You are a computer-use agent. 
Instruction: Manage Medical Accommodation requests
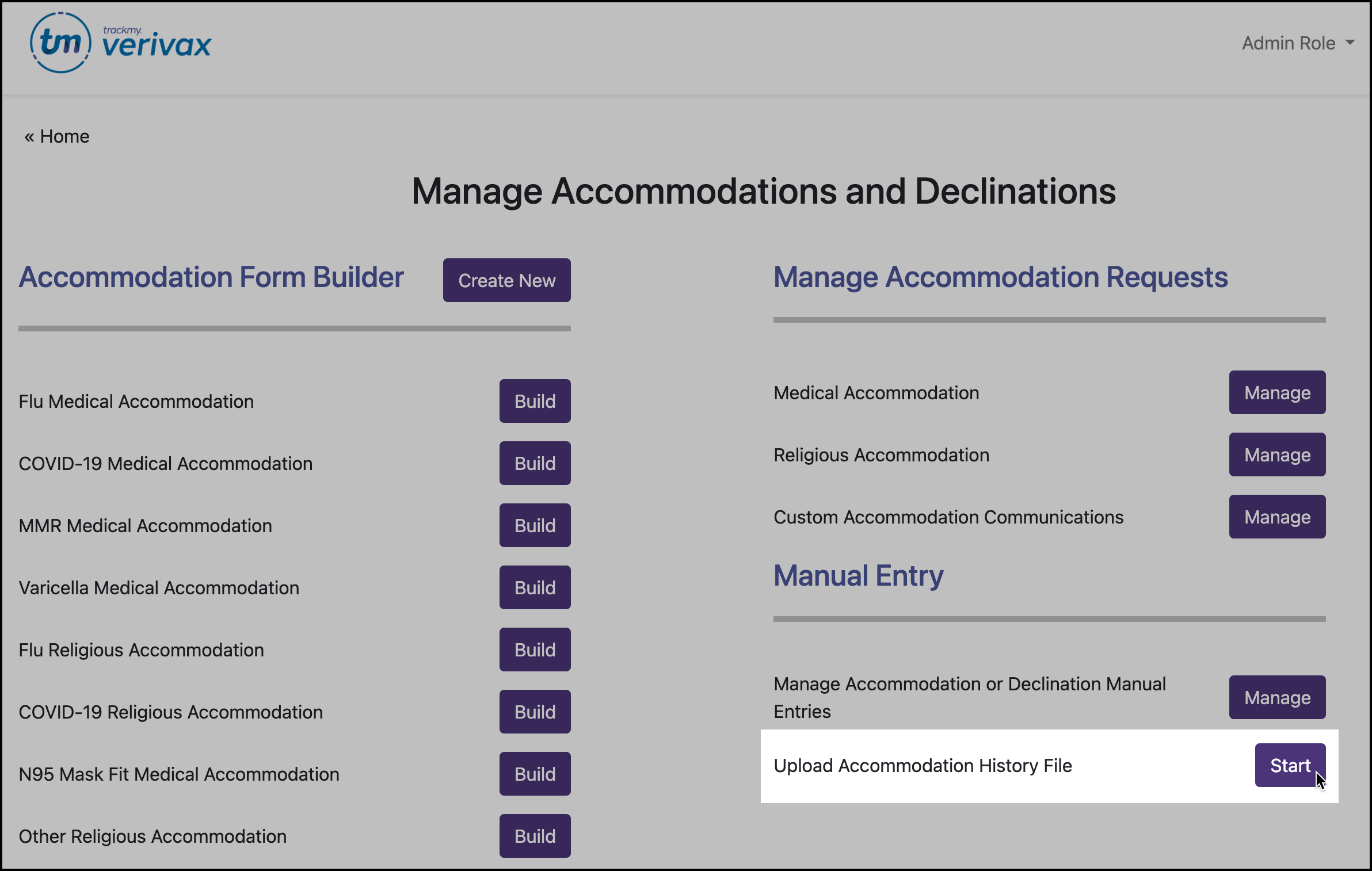1277,392
